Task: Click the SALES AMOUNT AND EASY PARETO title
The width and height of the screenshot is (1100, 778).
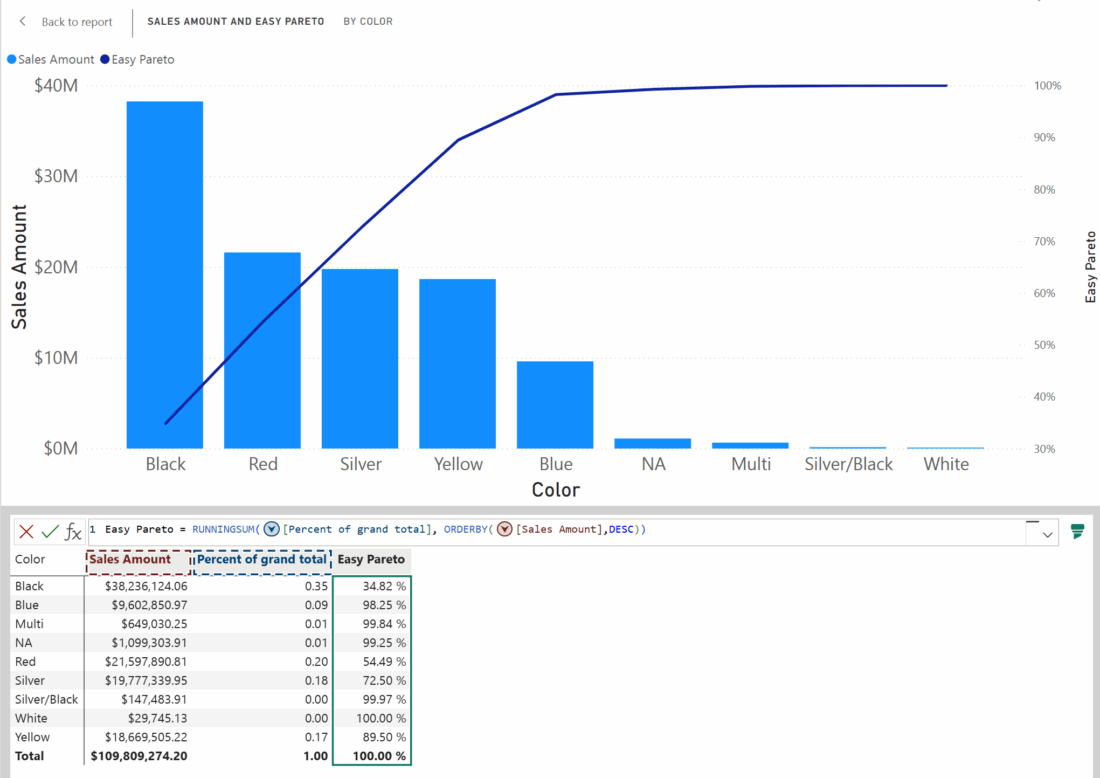Action: pos(236,22)
